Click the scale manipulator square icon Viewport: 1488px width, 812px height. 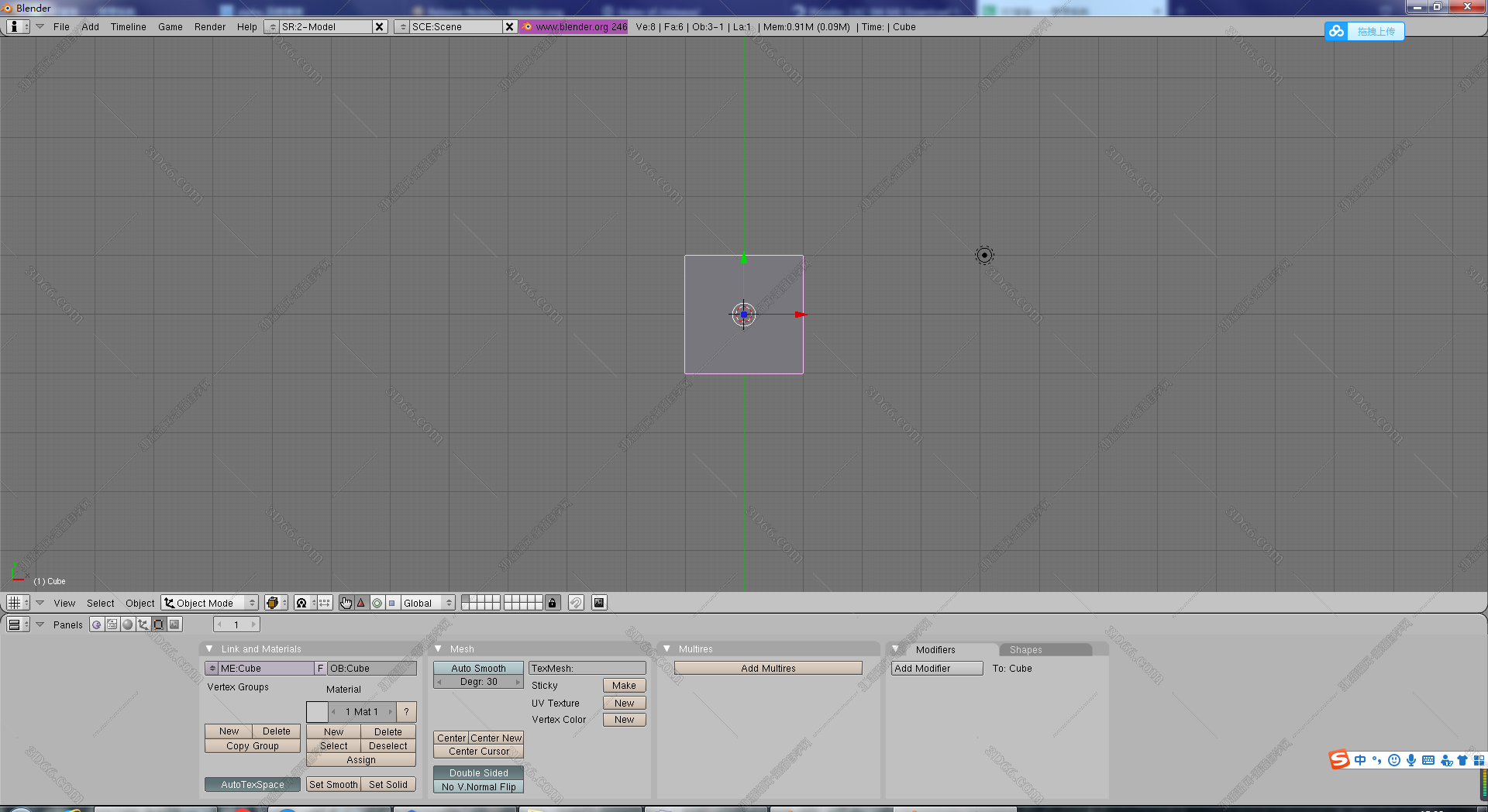pos(392,603)
